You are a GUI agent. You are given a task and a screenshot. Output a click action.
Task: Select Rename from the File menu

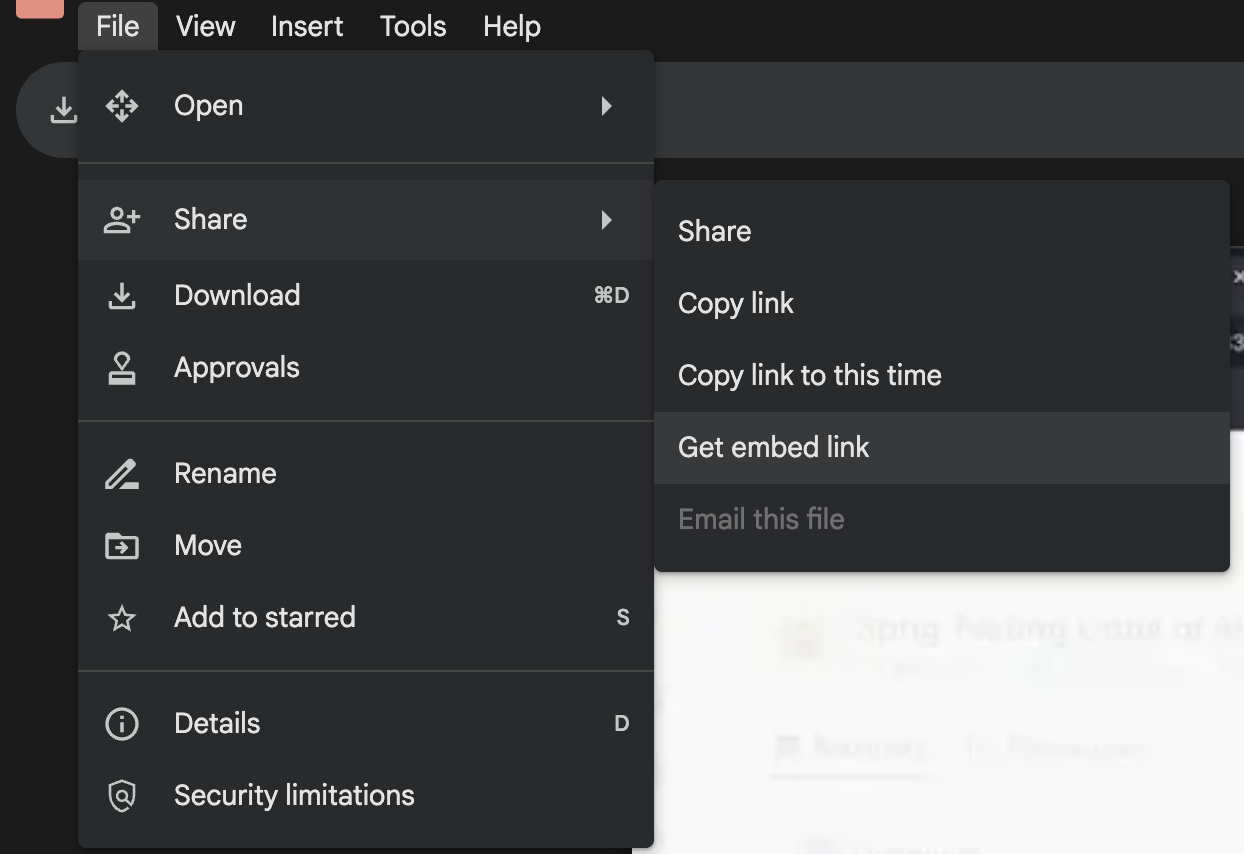pyautogui.click(x=366, y=474)
